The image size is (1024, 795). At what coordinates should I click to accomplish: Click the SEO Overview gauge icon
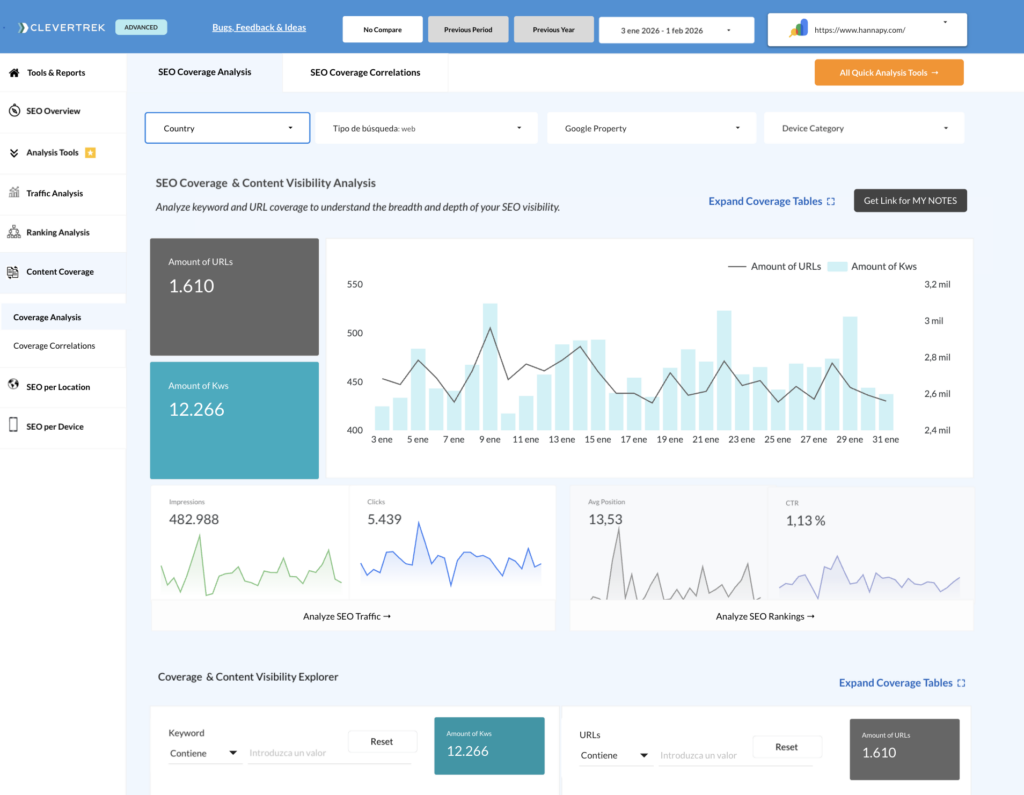(14, 111)
